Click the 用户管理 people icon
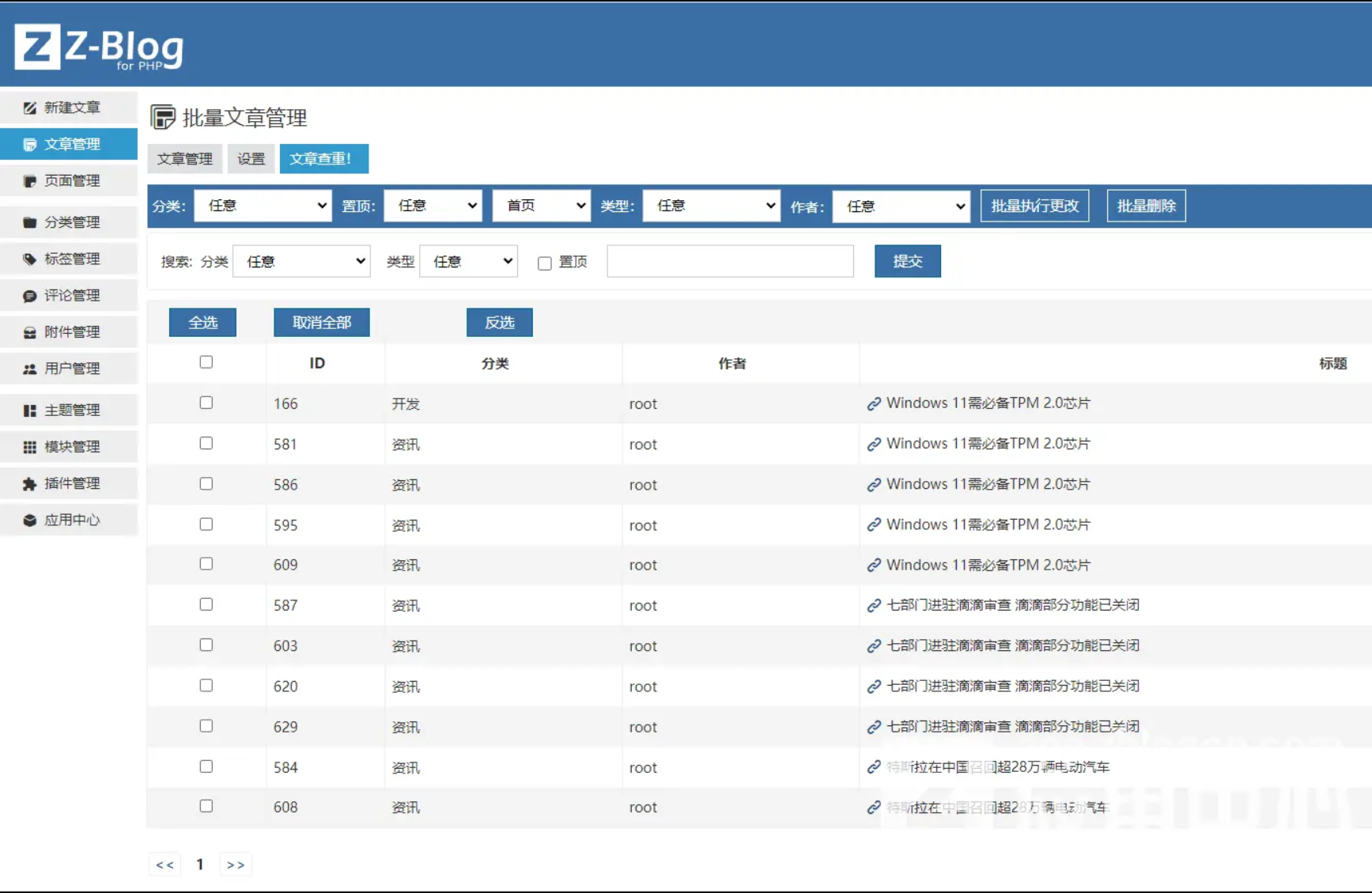Screen dimensions: 1372x893 30,369
